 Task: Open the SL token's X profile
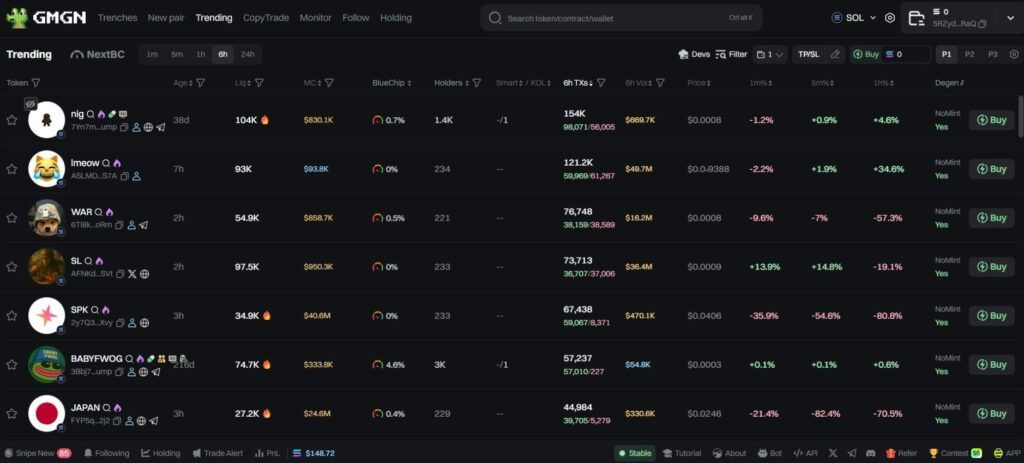pos(132,274)
